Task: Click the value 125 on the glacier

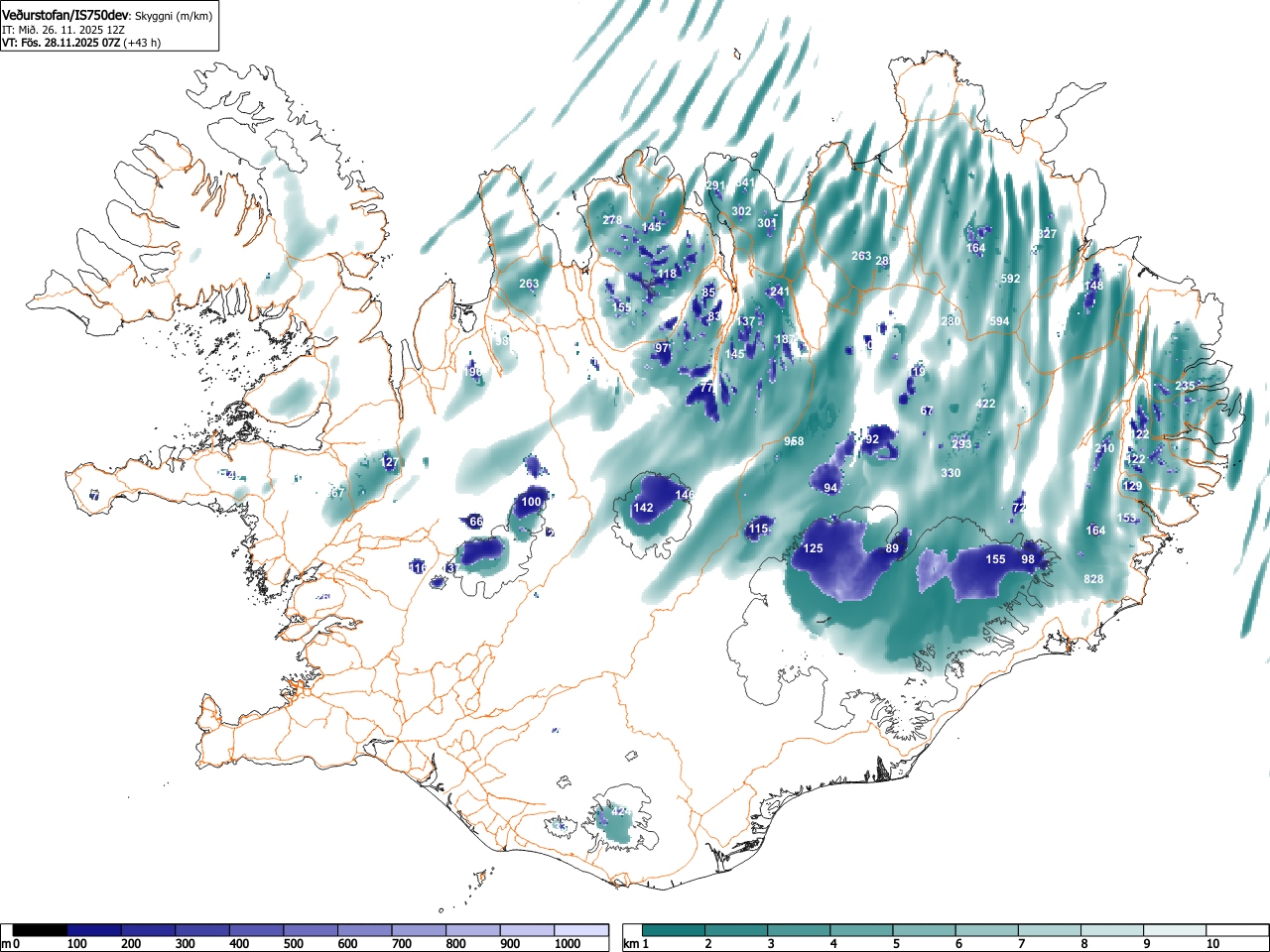Action: [813, 548]
